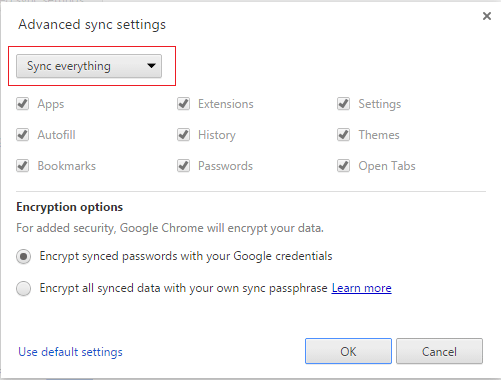Toggle the Extensions checkbox

(x=183, y=104)
